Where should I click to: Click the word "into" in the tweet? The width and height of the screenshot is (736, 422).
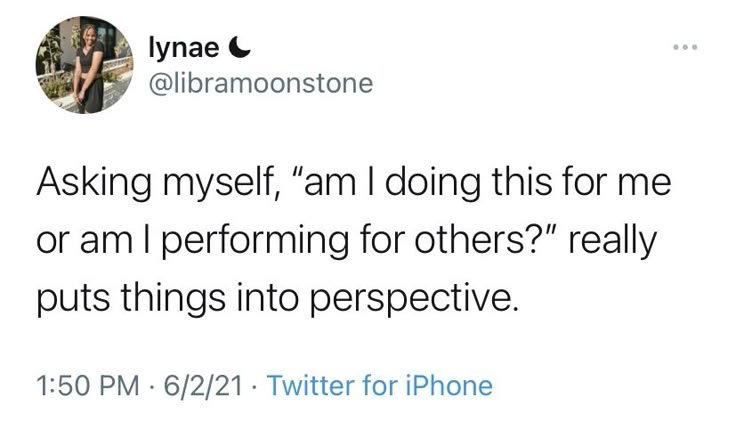[x=267, y=299]
